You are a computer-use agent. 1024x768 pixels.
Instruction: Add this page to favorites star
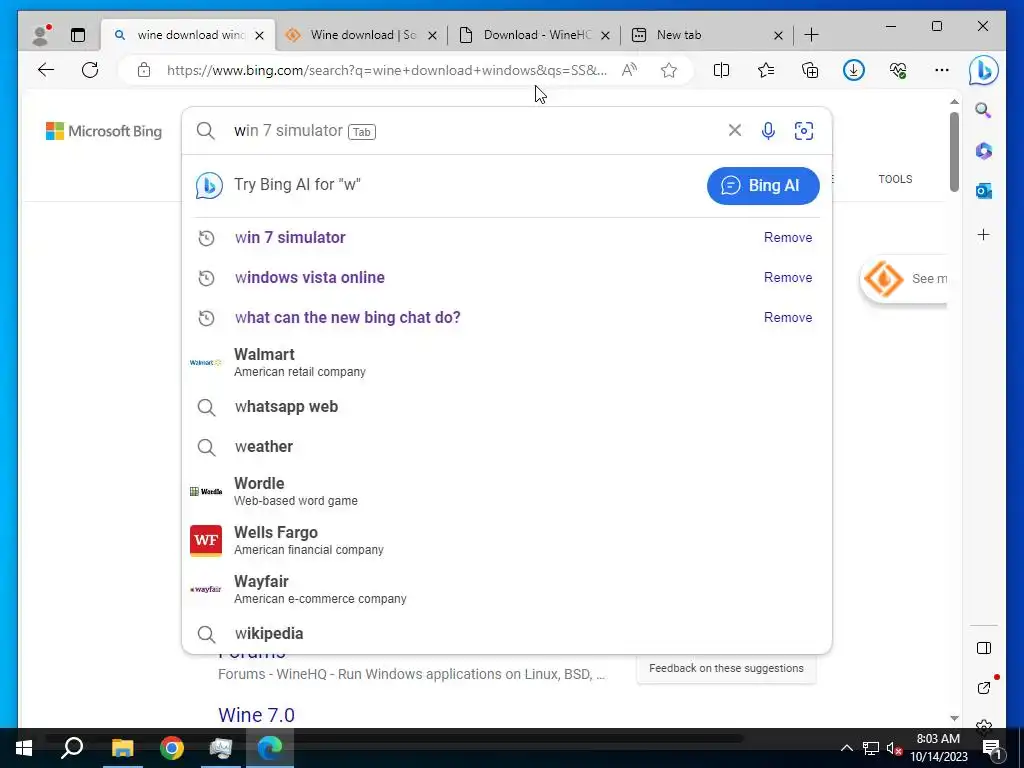tap(669, 70)
